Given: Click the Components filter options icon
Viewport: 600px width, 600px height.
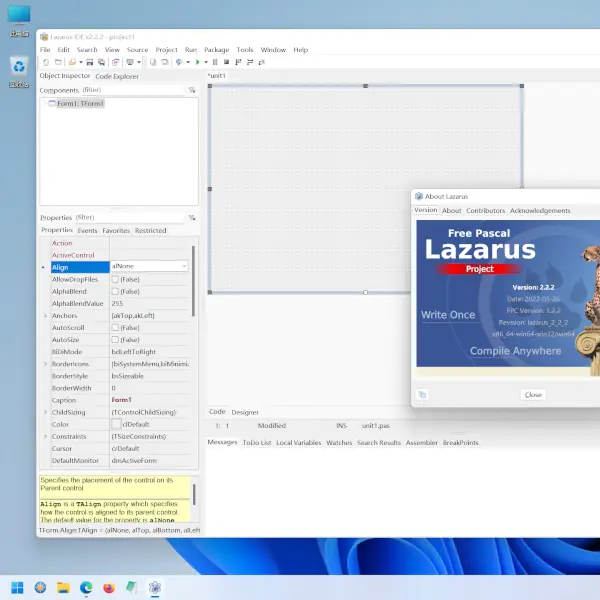Looking at the screenshot, I should point(191,90).
